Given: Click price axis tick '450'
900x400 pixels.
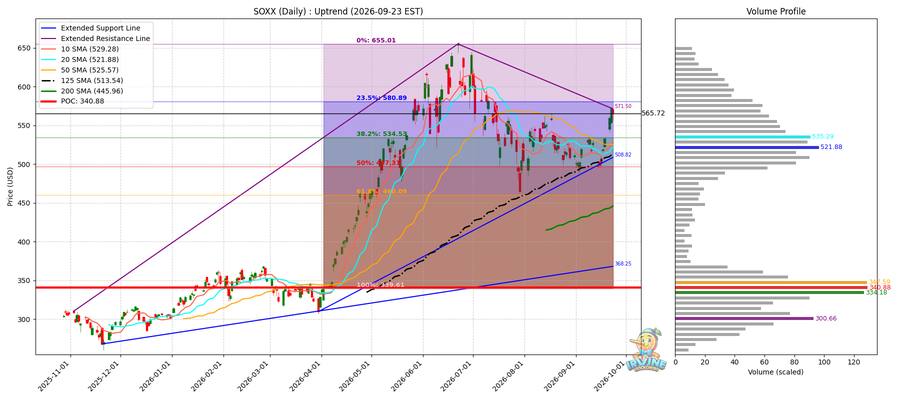Looking at the screenshot, I should click(26, 203).
